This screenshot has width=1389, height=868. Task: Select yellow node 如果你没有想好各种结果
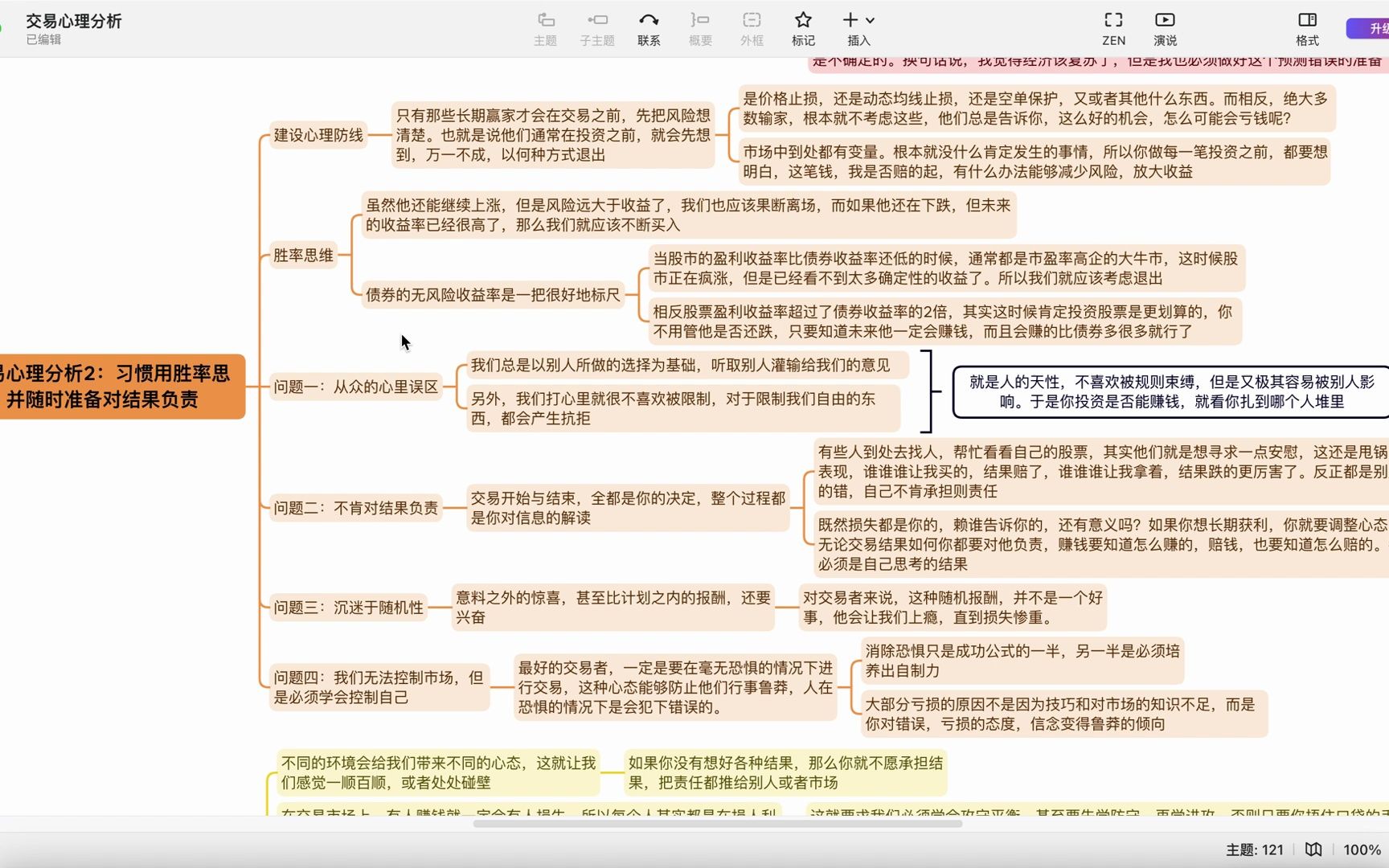(x=785, y=772)
